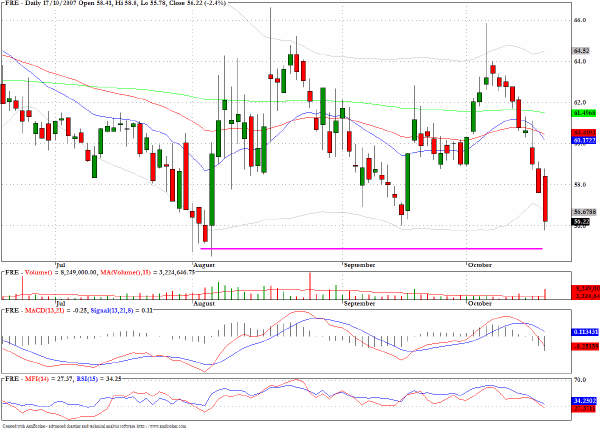Click the Jul label under the price pane
Screen dimensions: 600x428
tap(60, 265)
